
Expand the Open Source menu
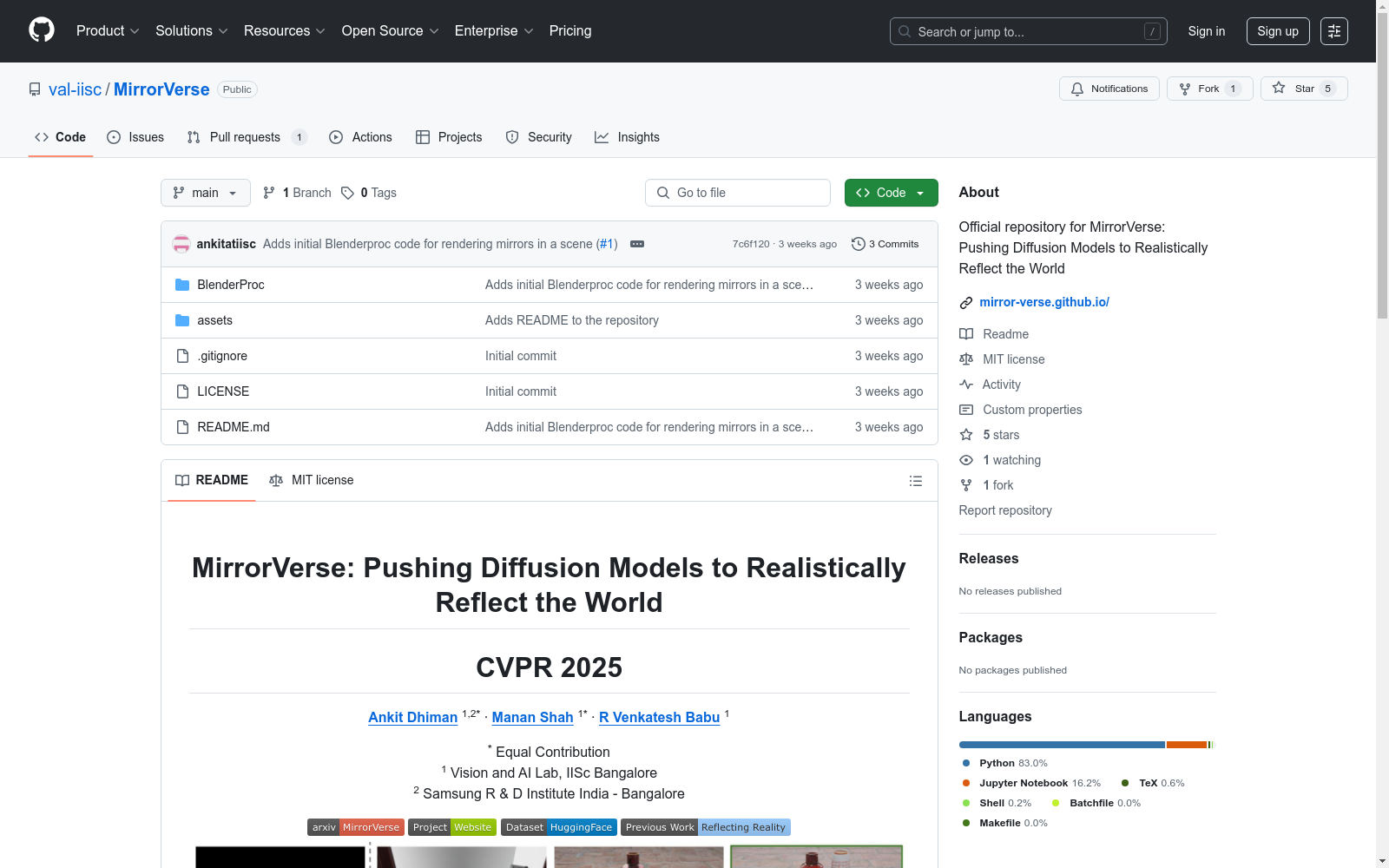pyautogui.click(x=391, y=31)
